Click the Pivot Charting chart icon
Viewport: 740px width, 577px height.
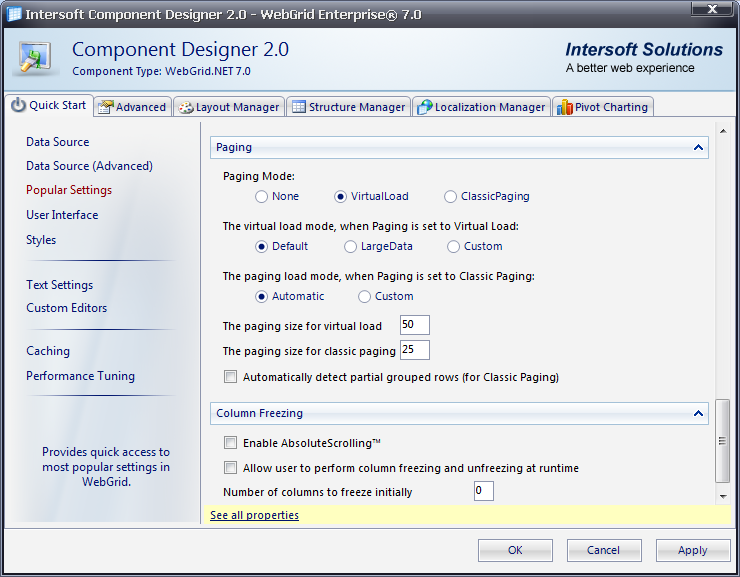(564, 107)
